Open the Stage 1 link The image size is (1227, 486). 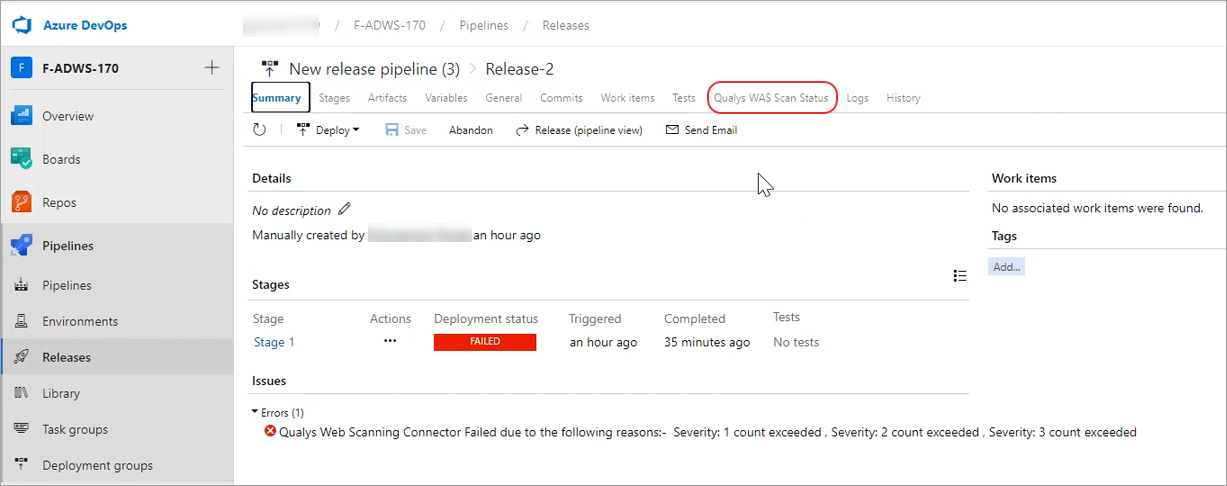[274, 342]
